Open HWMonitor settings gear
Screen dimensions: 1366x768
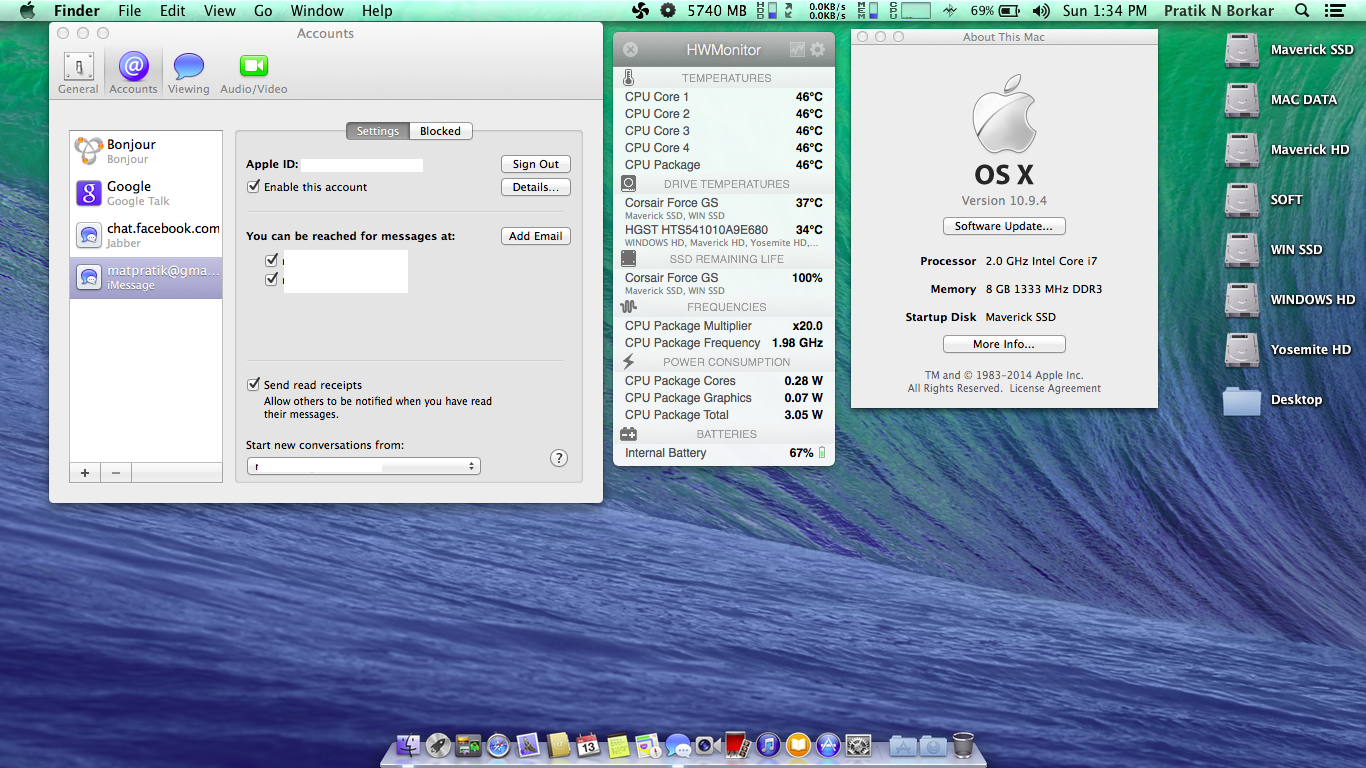click(x=818, y=49)
